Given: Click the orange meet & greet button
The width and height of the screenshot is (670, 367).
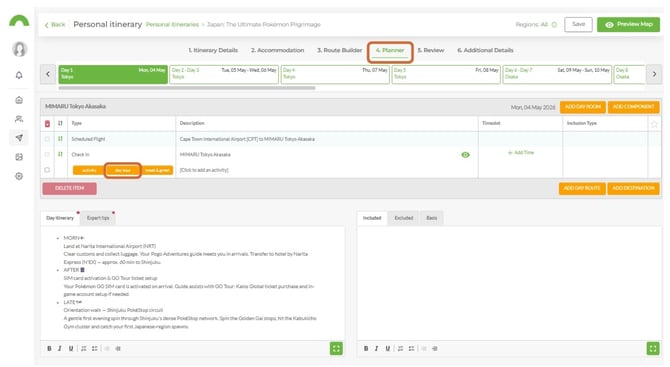Looking at the screenshot, I should [x=157, y=170].
